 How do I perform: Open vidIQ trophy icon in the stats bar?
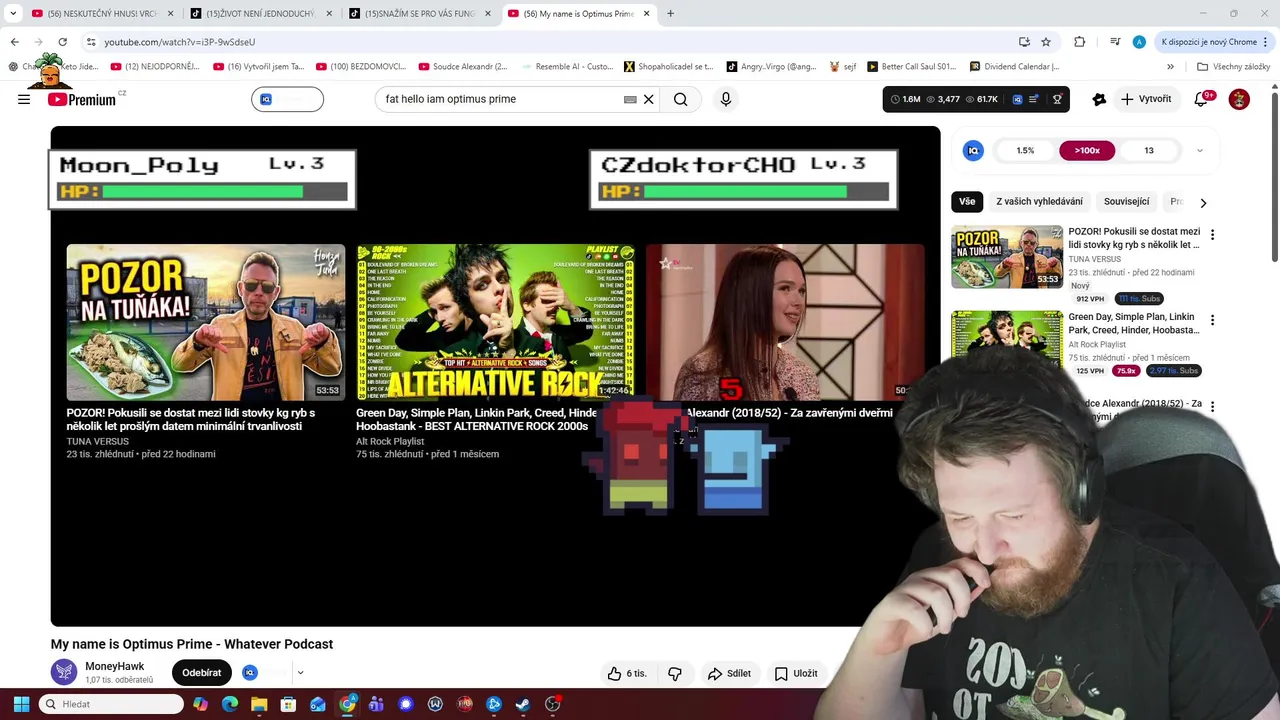[x=1057, y=99]
